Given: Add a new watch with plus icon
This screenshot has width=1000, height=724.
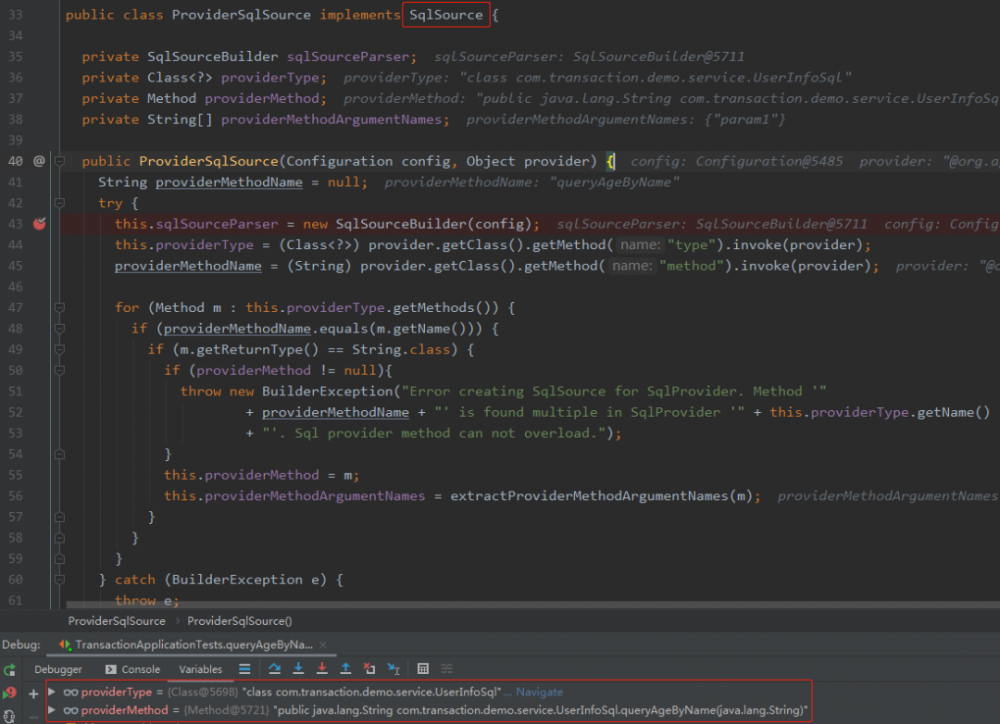Looking at the screenshot, I should coord(33,692).
